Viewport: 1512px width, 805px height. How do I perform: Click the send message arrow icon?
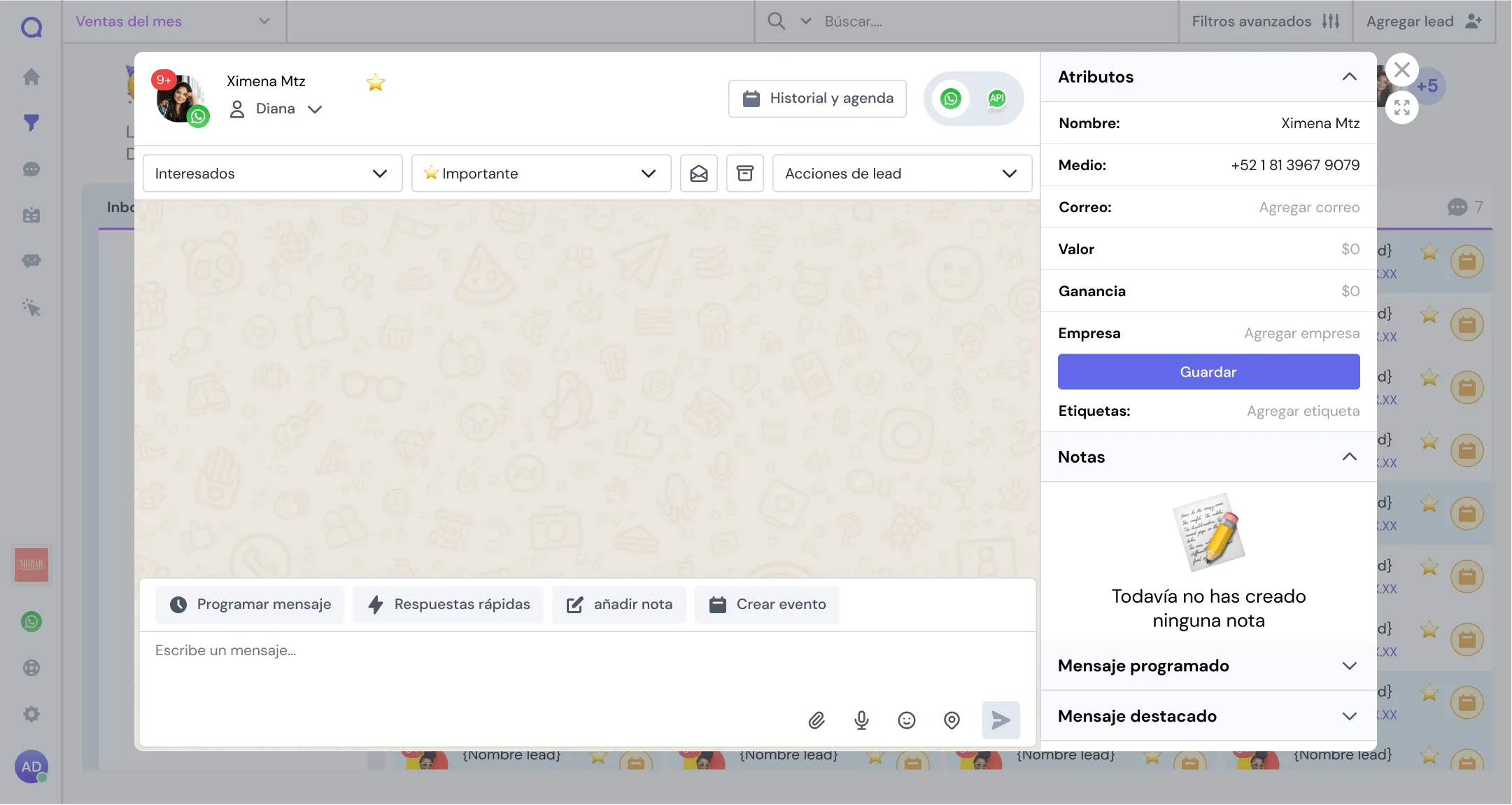[1001, 720]
